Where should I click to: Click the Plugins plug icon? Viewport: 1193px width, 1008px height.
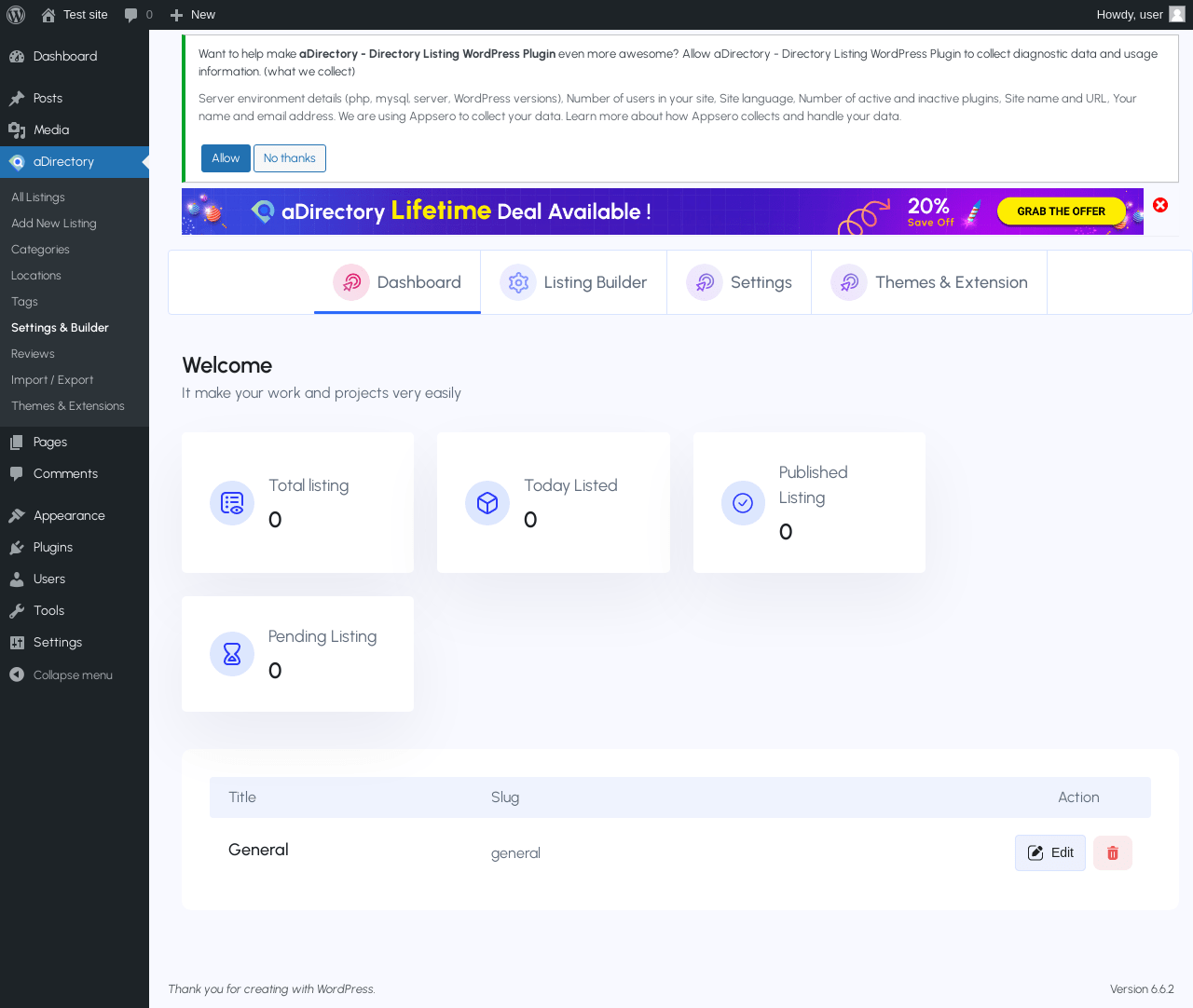point(17,548)
